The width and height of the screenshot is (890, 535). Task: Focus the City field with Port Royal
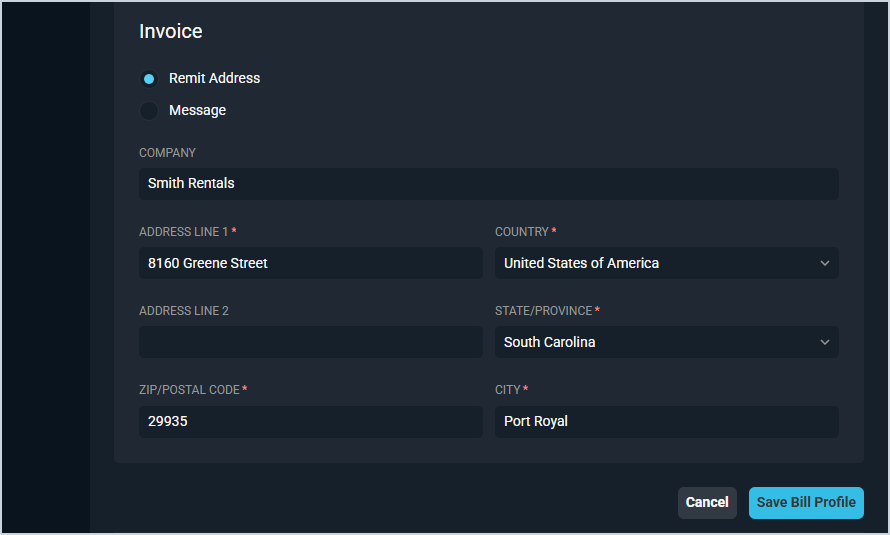[x=666, y=421]
